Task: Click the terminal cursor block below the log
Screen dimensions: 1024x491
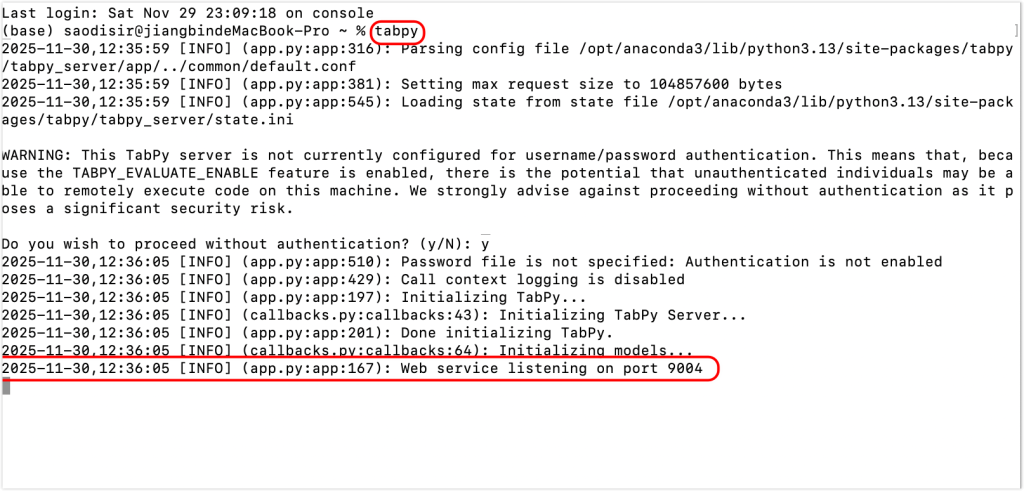Action: (5, 387)
